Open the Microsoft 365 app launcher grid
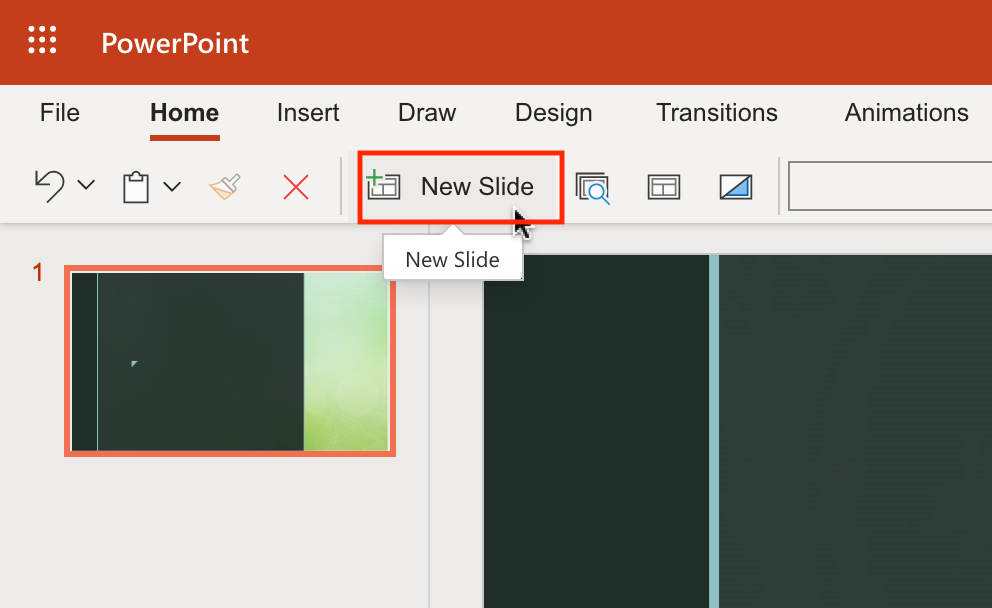 click(x=42, y=42)
